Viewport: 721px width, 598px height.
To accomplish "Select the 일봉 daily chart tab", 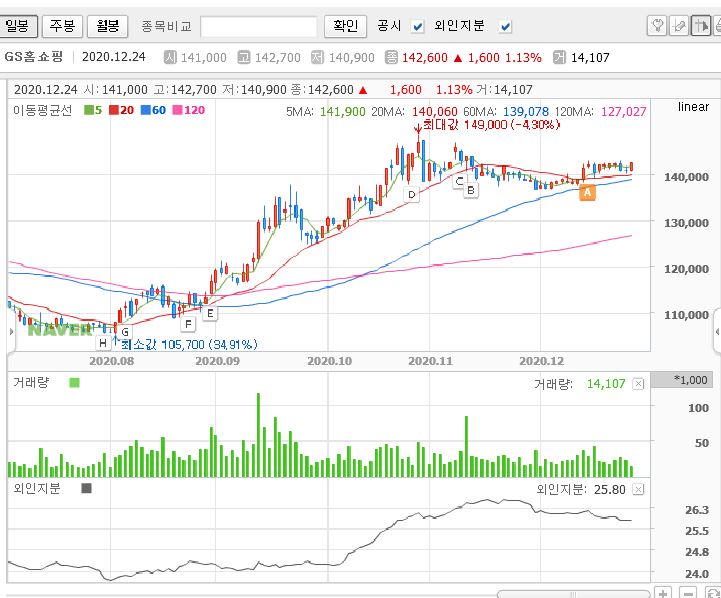I will click(x=18, y=26).
